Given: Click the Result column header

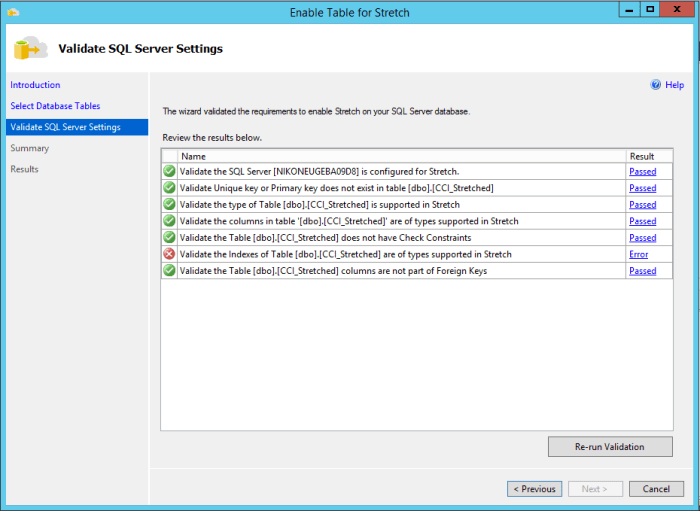Looking at the screenshot, I should (641, 156).
